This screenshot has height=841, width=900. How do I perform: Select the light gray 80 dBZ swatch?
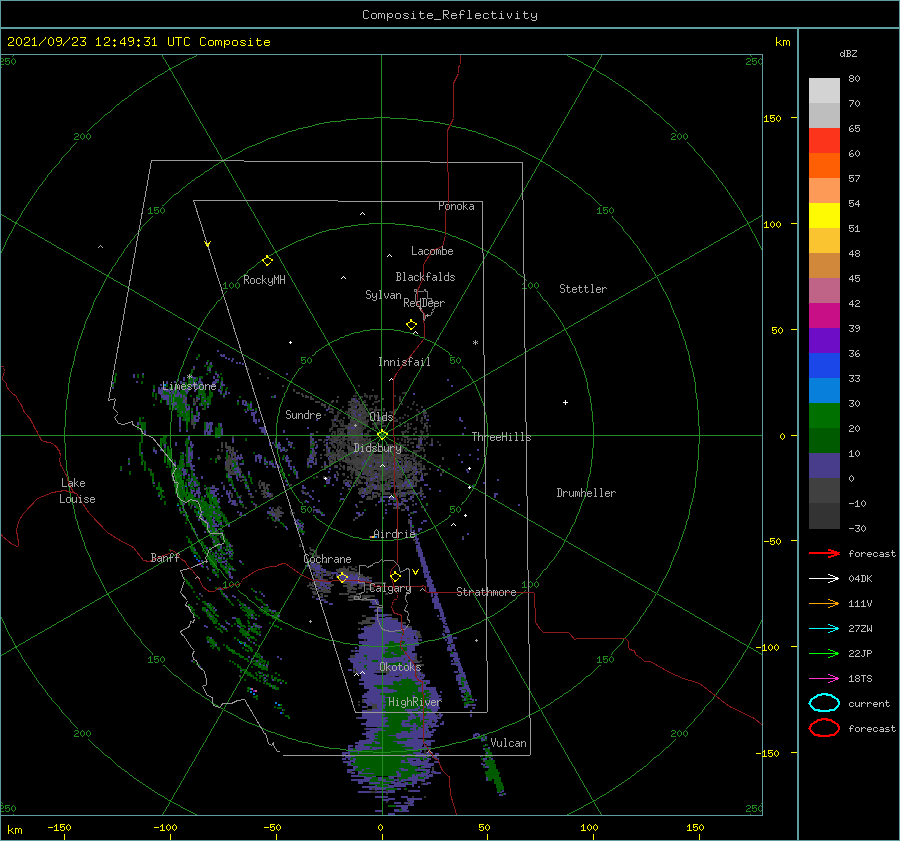coord(824,90)
